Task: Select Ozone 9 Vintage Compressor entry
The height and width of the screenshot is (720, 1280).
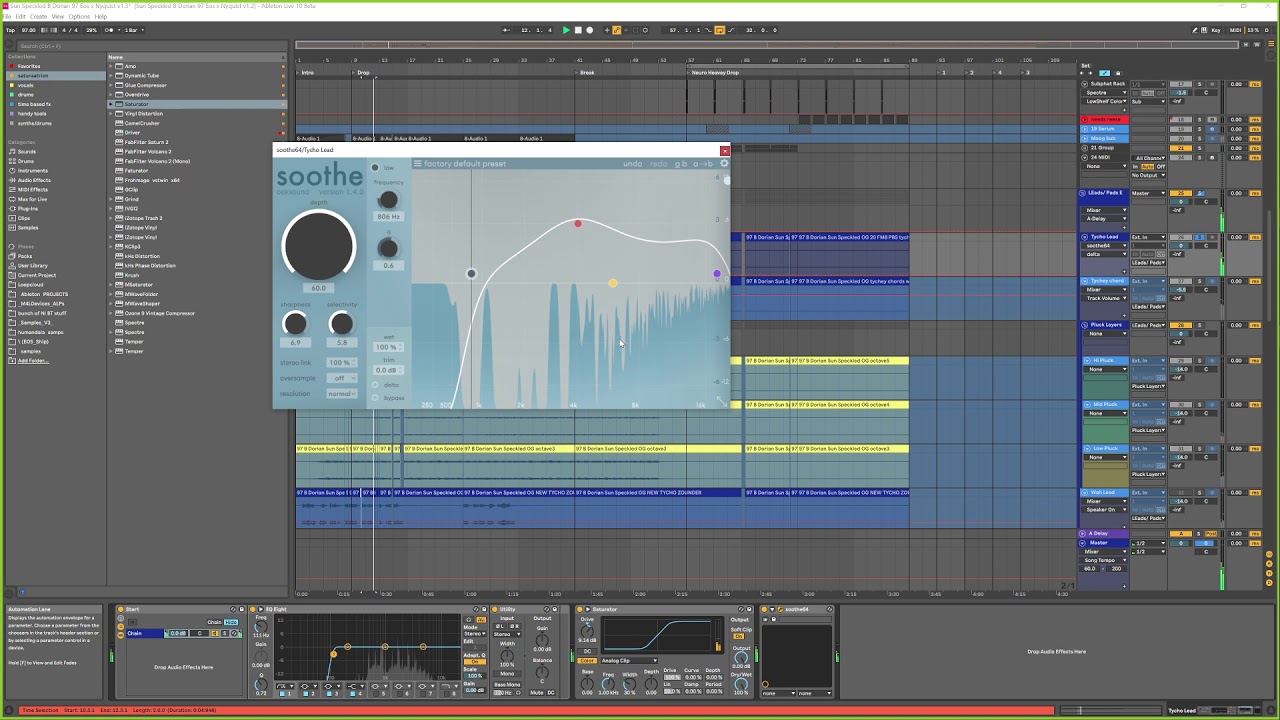Action: click(159, 313)
